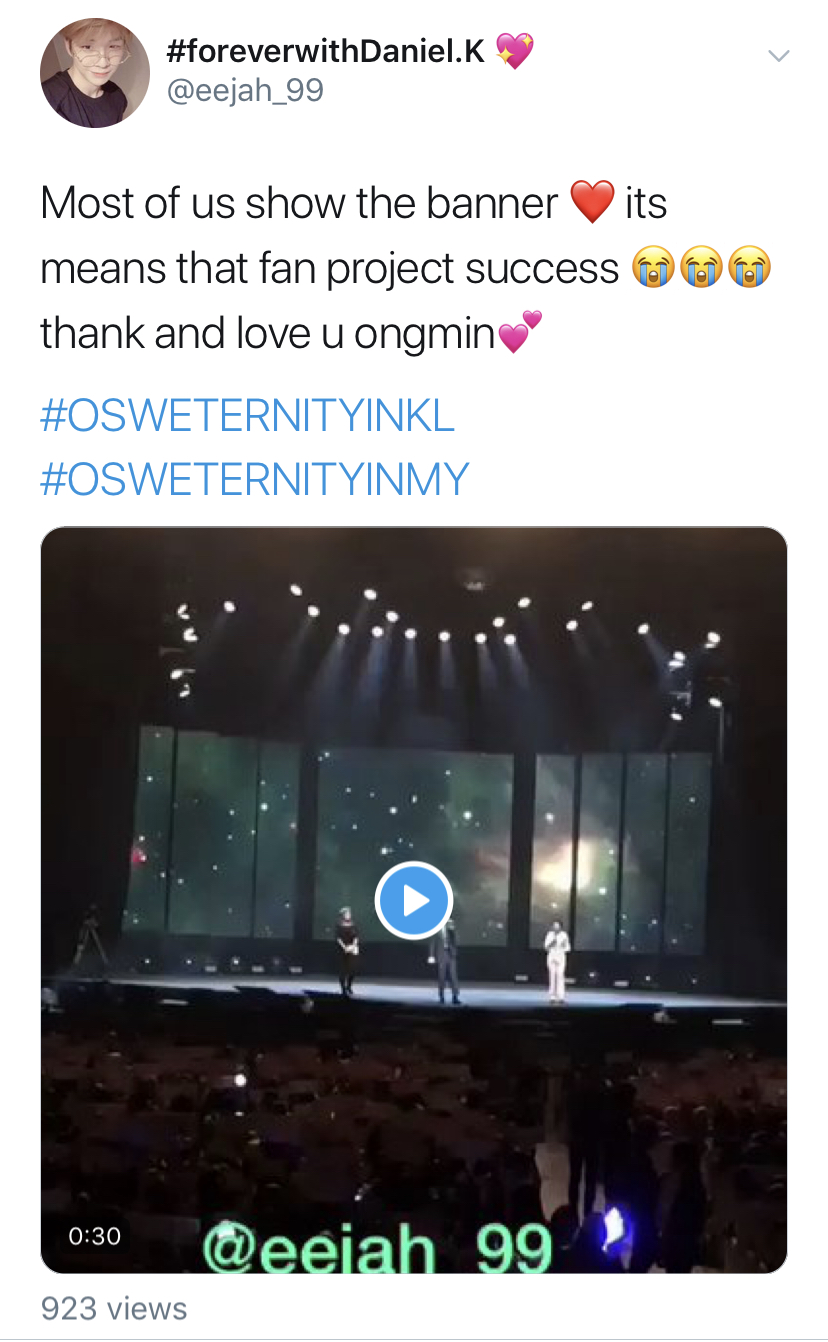This screenshot has width=828, height=1342.
Task: Open the #OSWETERNITYINMY hashtag
Action: 254,479
